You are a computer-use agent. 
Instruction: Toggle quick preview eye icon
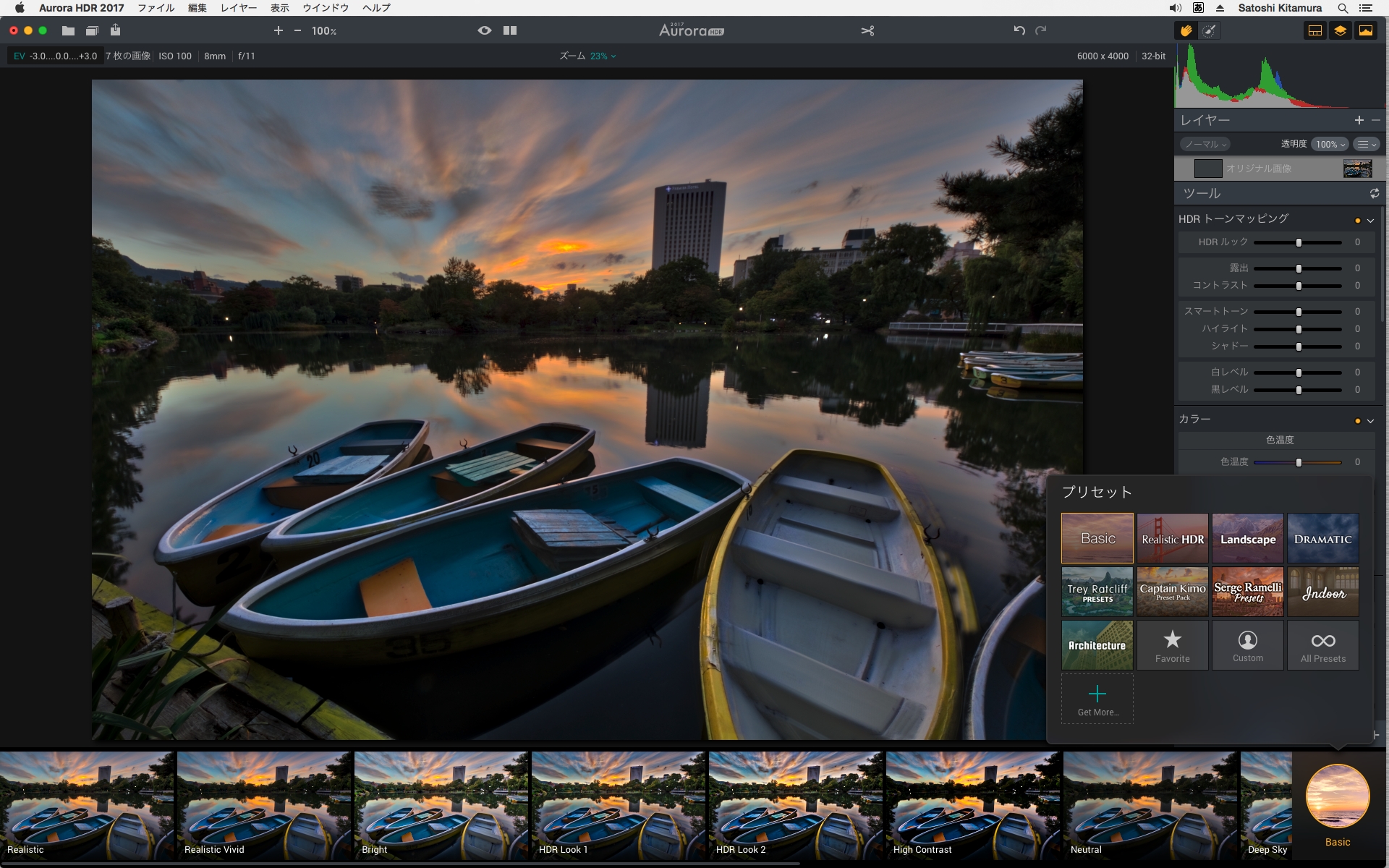coord(485,30)
